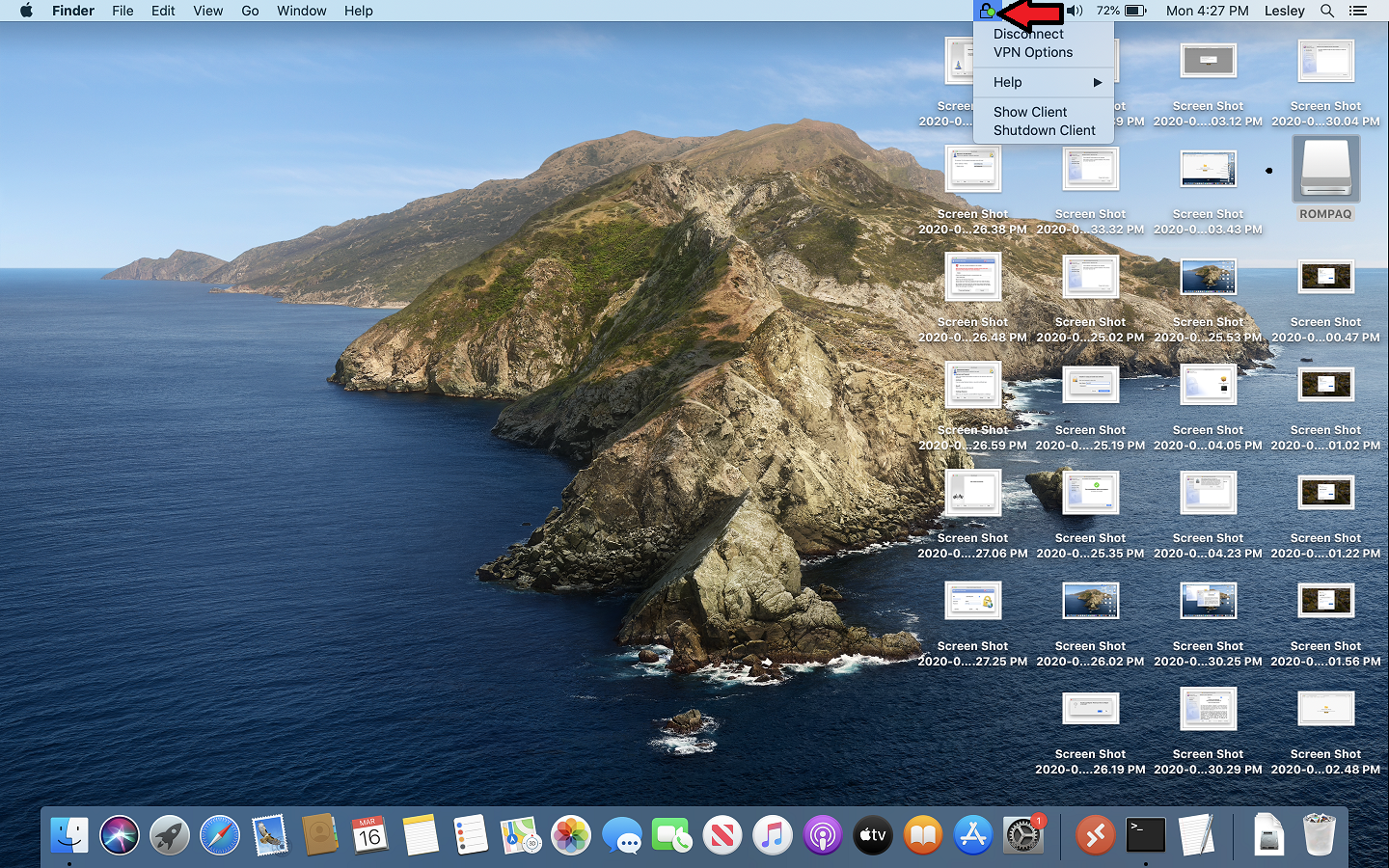The width and height of the screenshot is (1389, 868).
Task: Open the Spotlight search magnifier
Action: point(1327,11)
